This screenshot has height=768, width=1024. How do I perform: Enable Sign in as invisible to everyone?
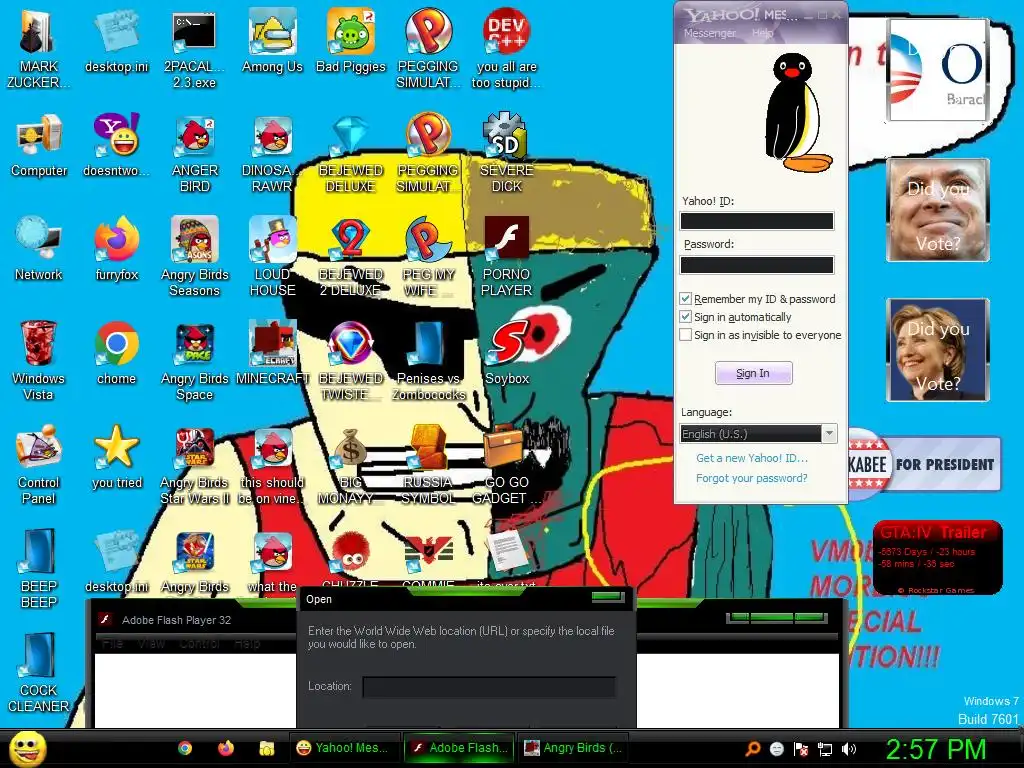(685, 335)
